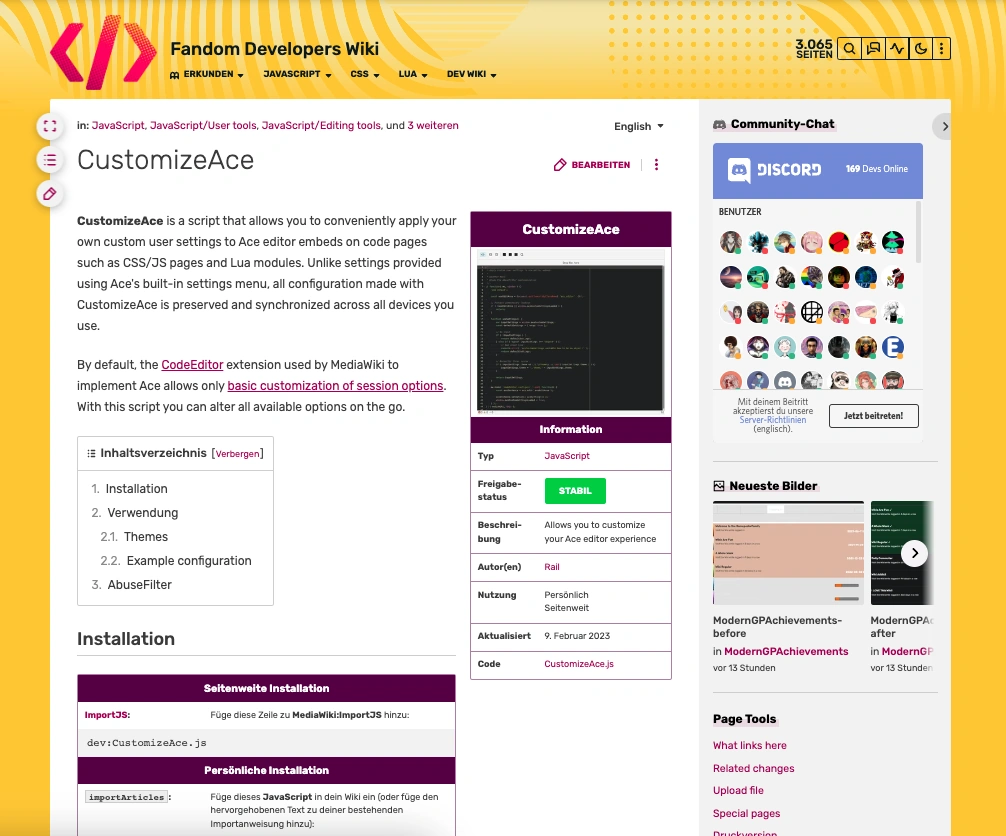Open basic customization of session options link

point(335,386)
